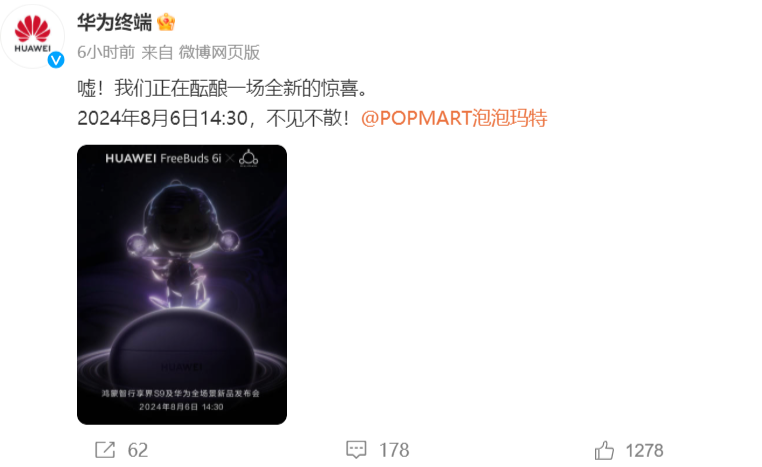Click the like count 1278
The image size is (762, 467).
pos(644,450)
